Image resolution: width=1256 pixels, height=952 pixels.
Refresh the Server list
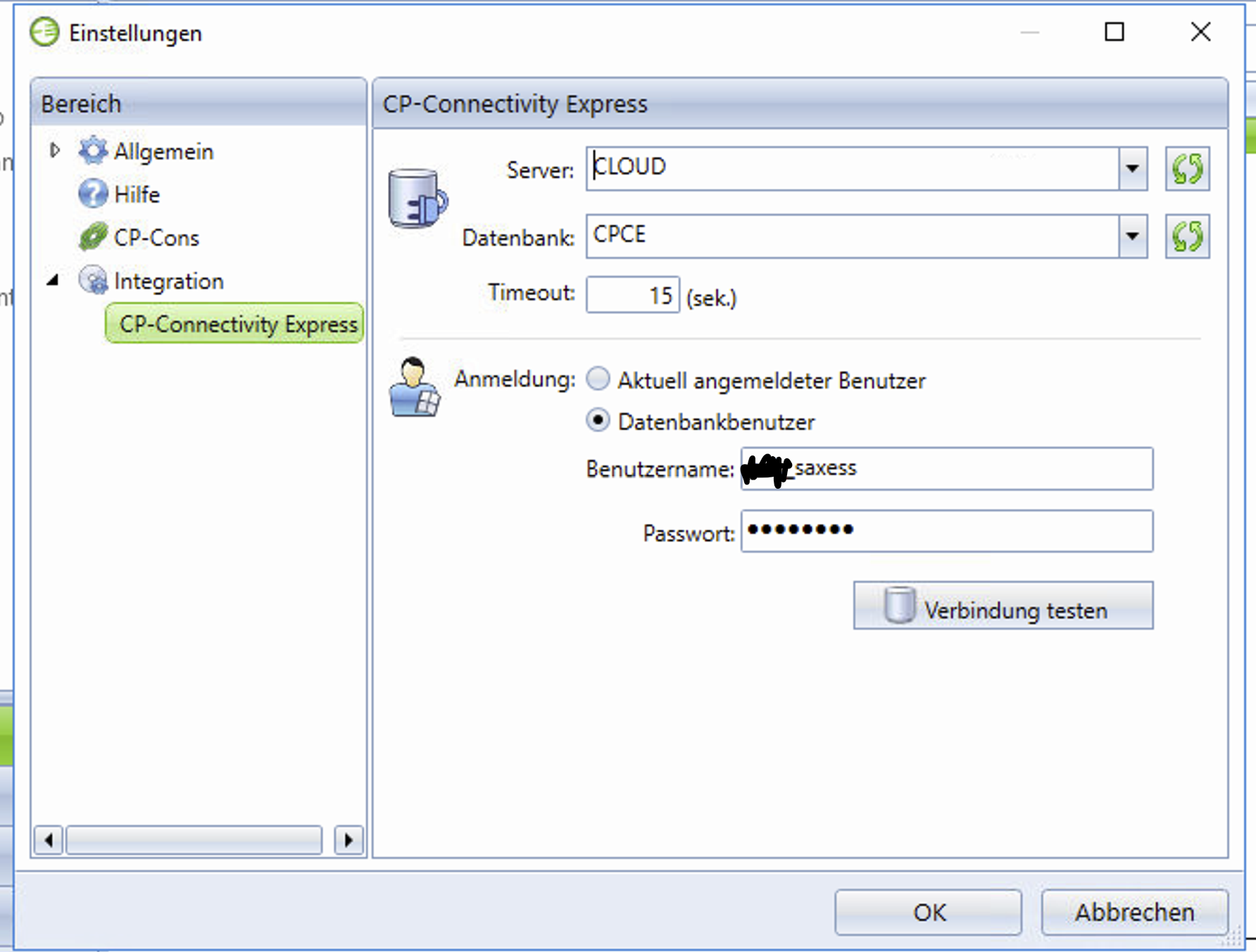[1187, 169]
